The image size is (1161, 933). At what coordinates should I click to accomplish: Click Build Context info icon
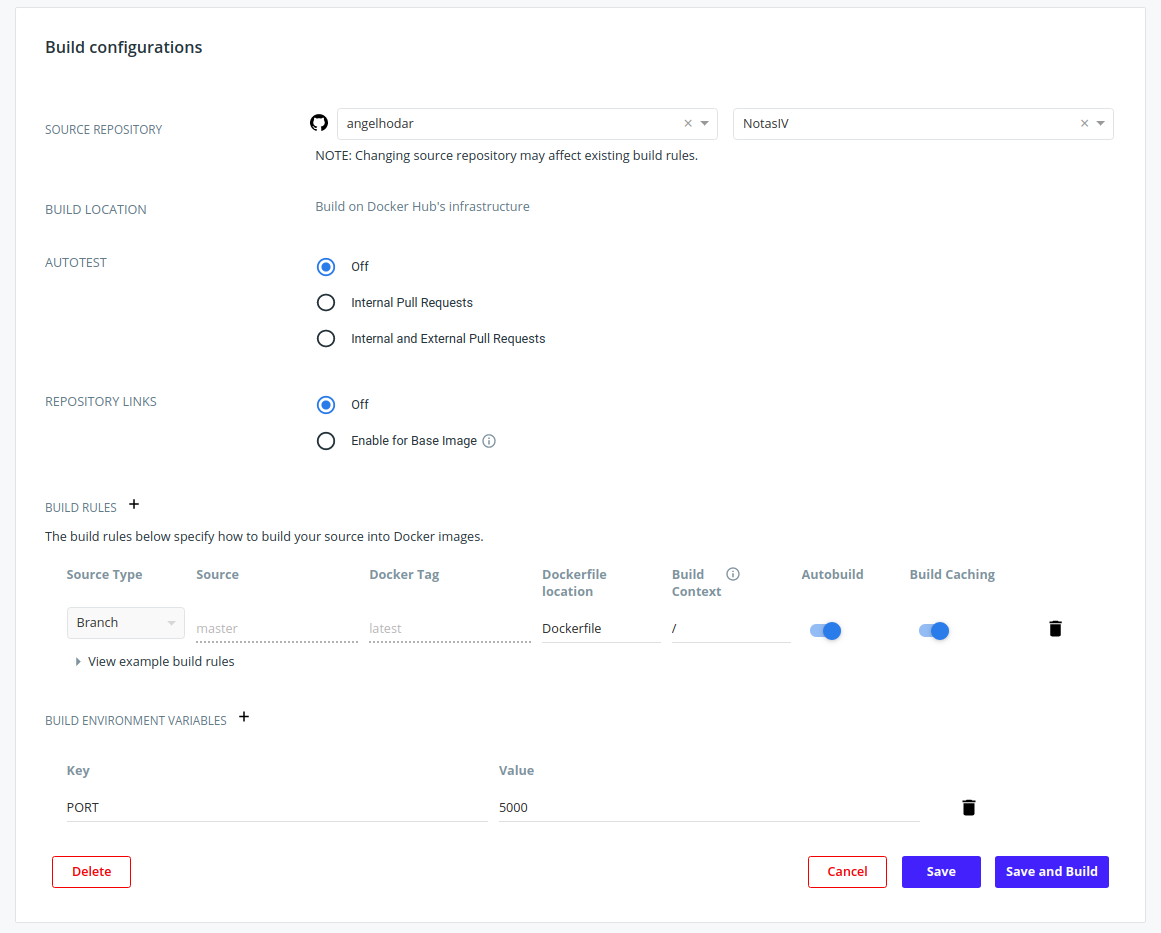[732, 574]
